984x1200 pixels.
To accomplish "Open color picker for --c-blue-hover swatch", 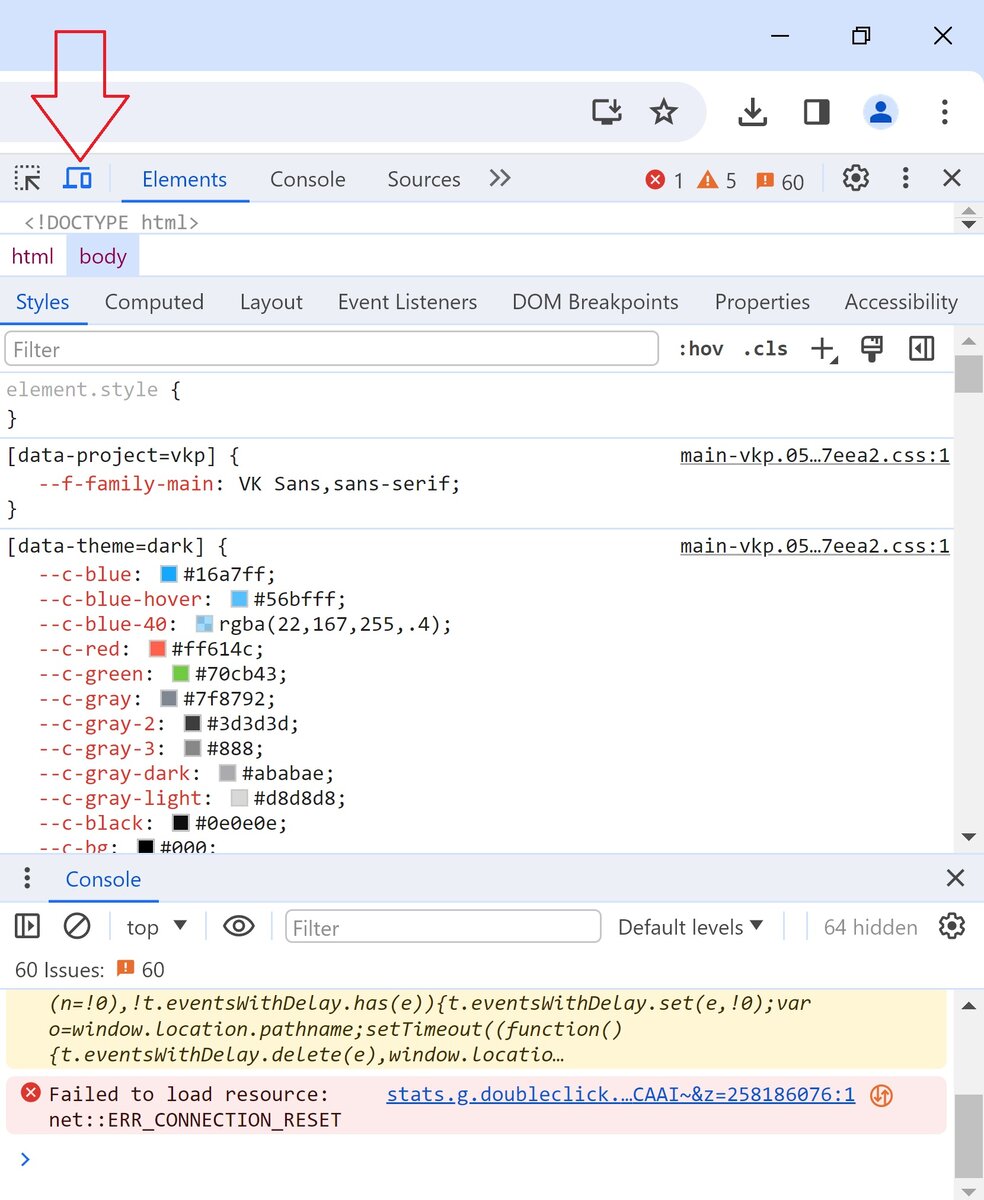I will (x=239, y=599).
